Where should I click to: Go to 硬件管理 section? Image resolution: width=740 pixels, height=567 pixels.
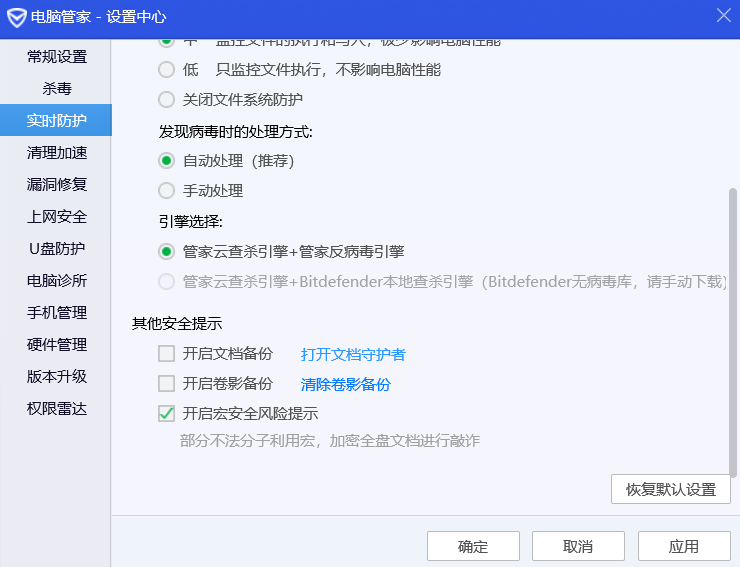click(x=57, y=345)
